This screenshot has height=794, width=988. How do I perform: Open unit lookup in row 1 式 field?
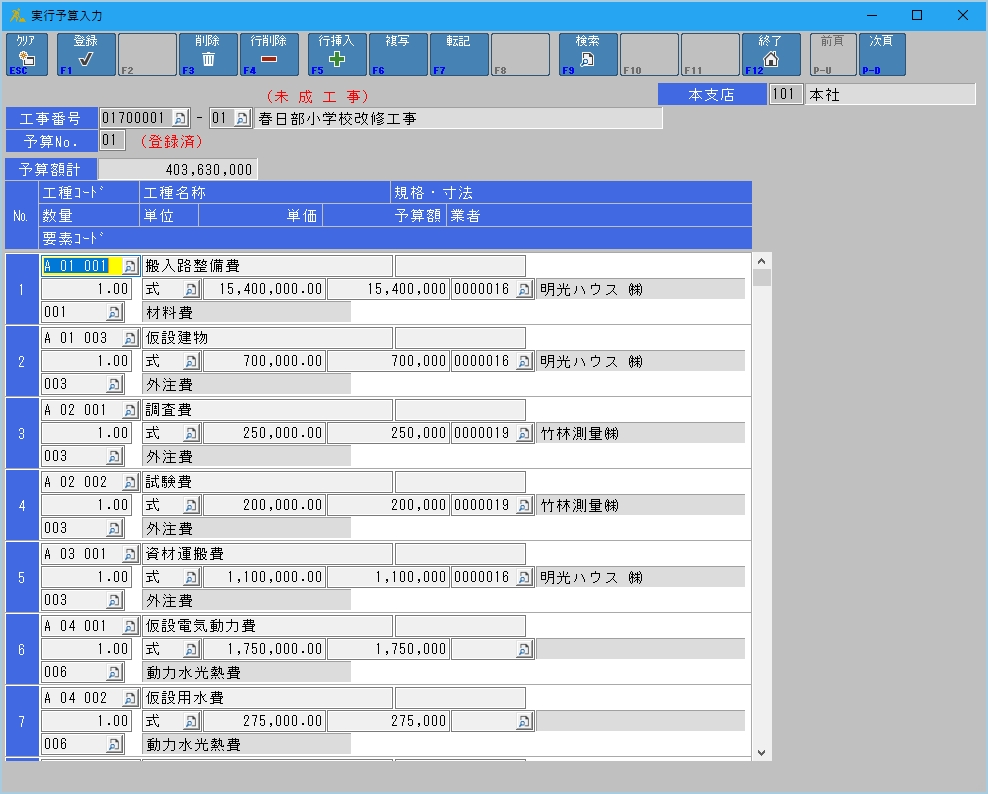click(x=192, y=290)
